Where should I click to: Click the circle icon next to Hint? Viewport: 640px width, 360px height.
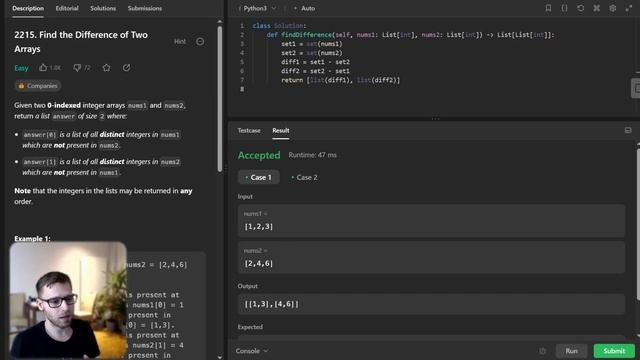pyautogui.click(x=200, y=42)
